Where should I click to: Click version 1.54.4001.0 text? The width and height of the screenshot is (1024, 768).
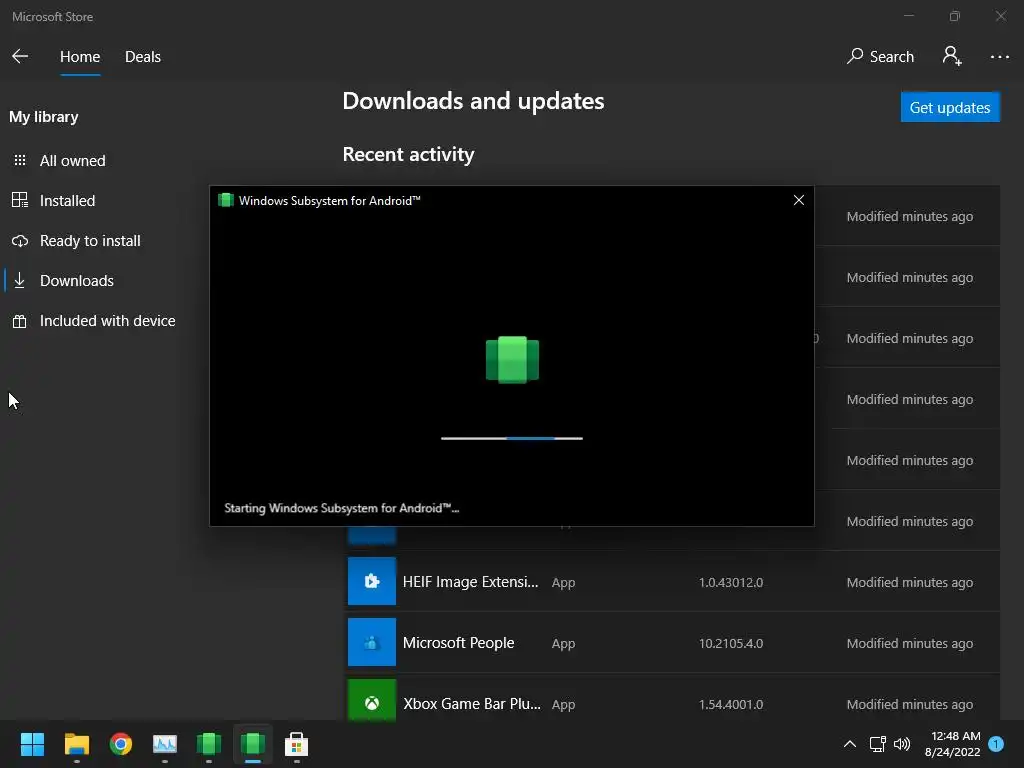731,705
